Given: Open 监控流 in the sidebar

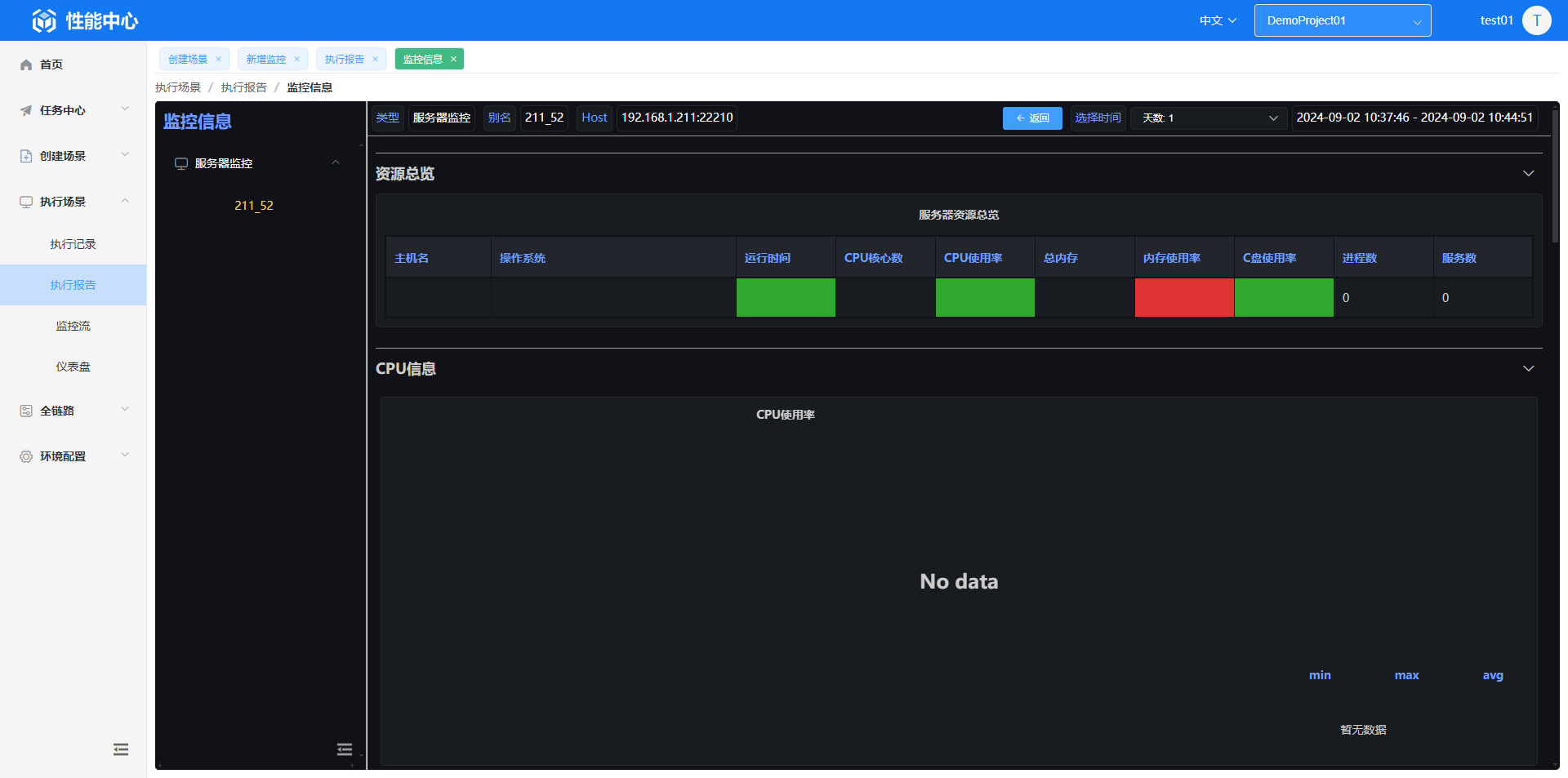Looking at the screenshot, I should (x=73, y=326).
